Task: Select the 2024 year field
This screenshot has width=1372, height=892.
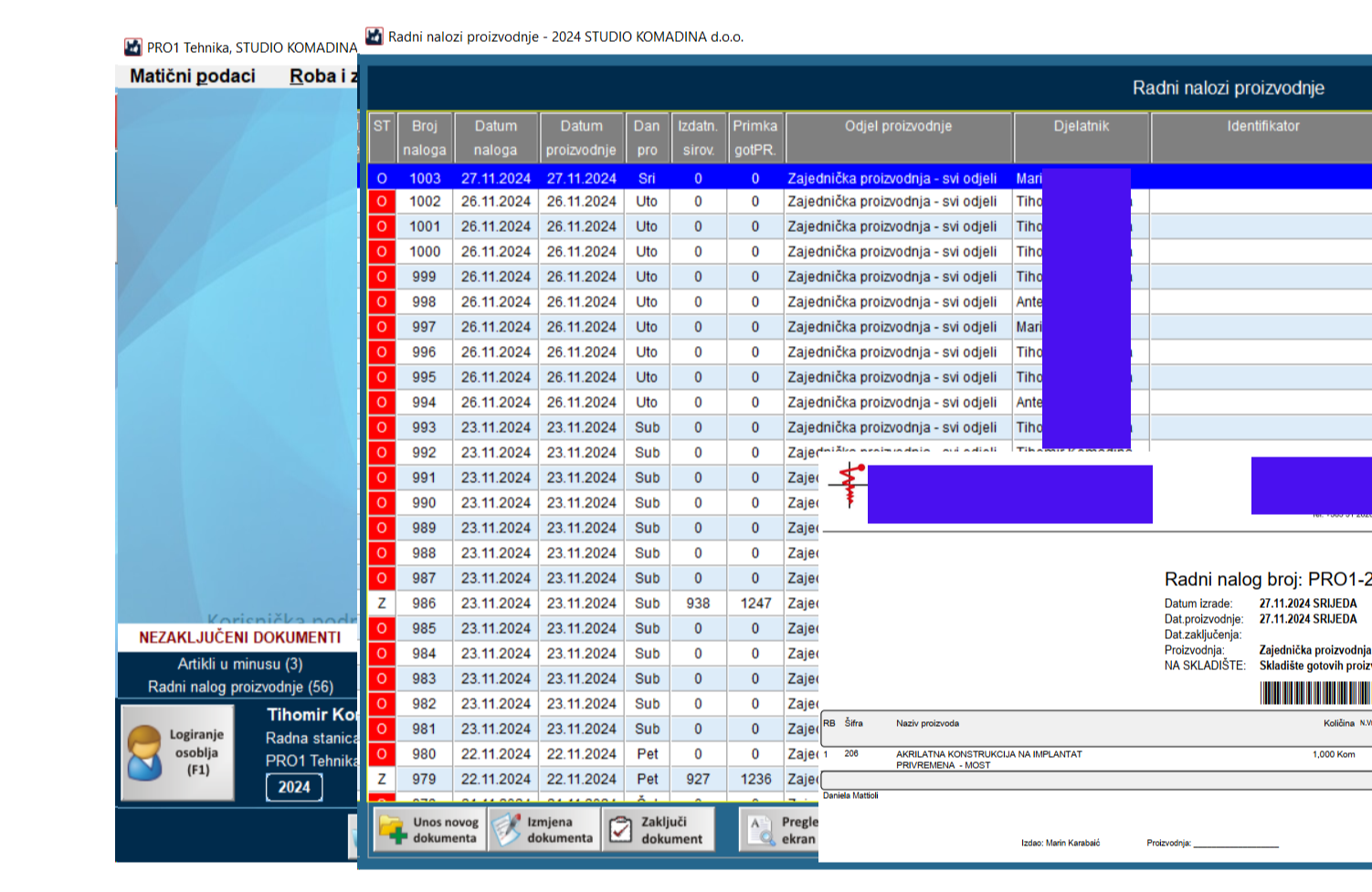Action: tap(294, 787)
